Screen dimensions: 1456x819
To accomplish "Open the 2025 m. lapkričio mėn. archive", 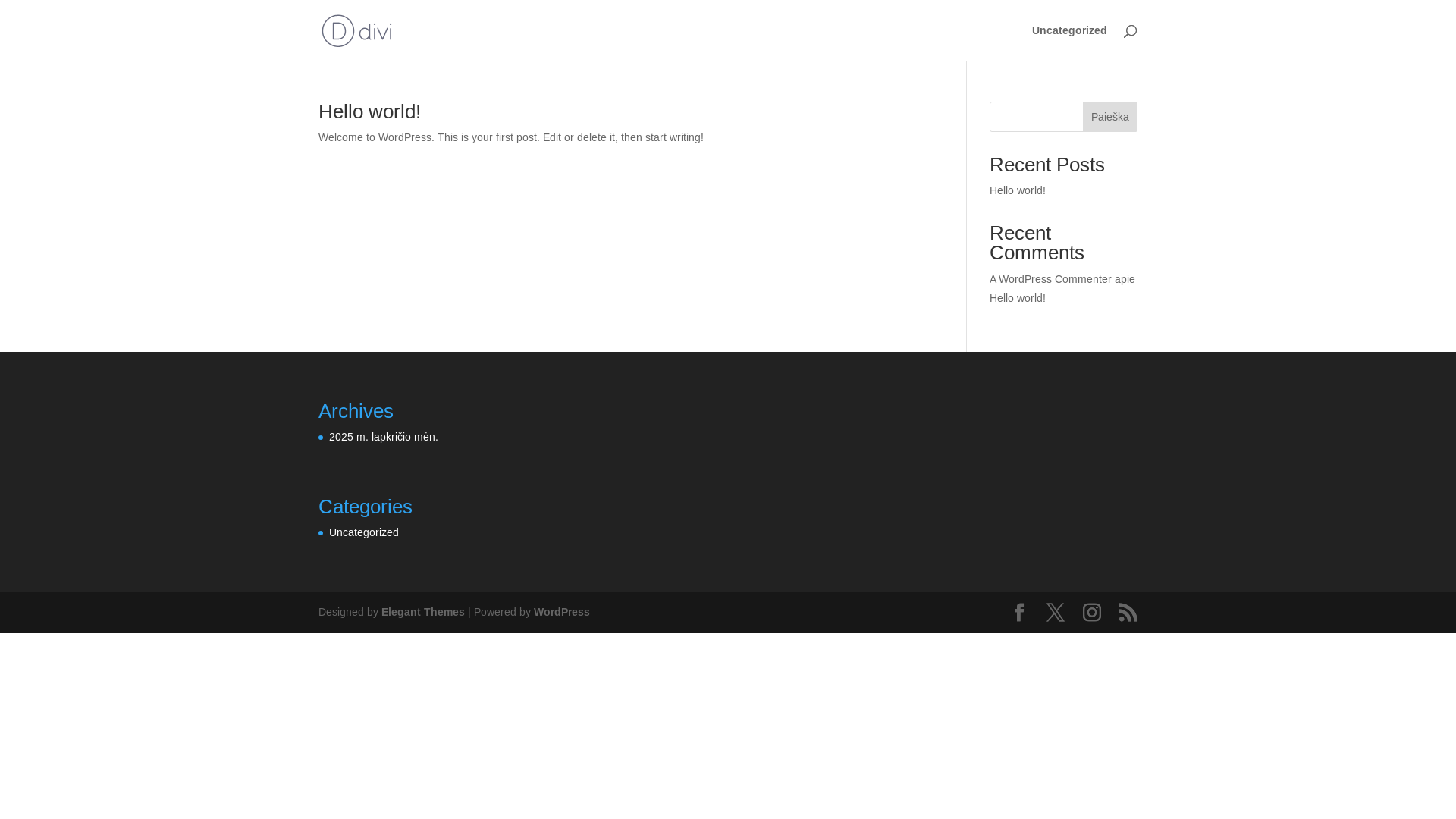I will click(x=383, y=437).
